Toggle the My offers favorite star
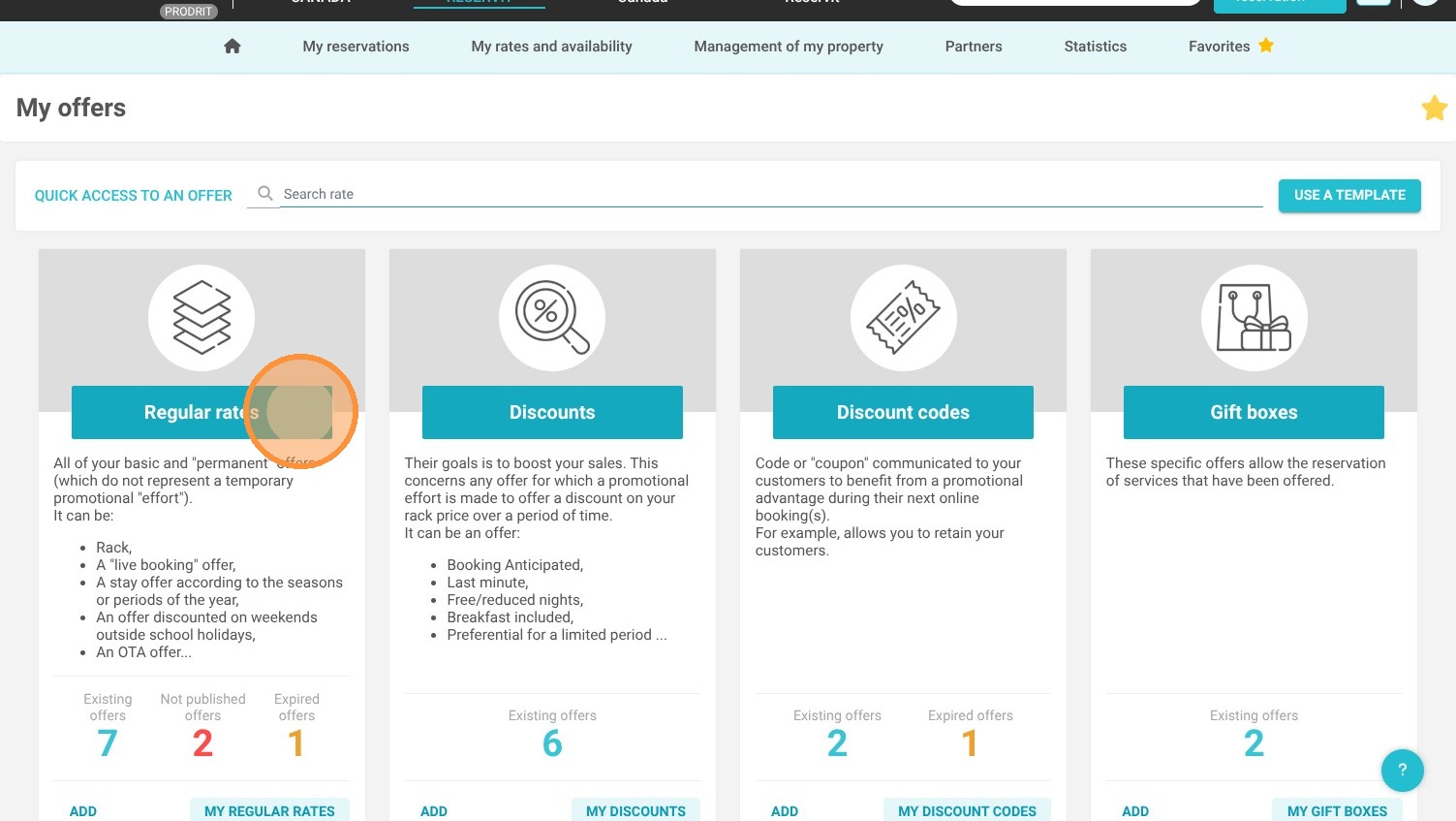This screenshot has height=821, width=1456. click(x=1435, y=108)
